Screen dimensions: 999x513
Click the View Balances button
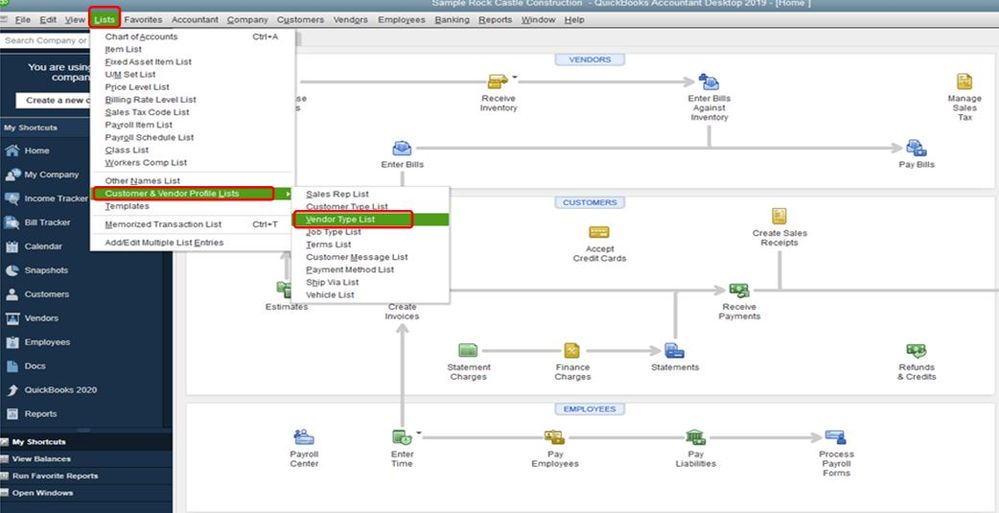point(41,459)
